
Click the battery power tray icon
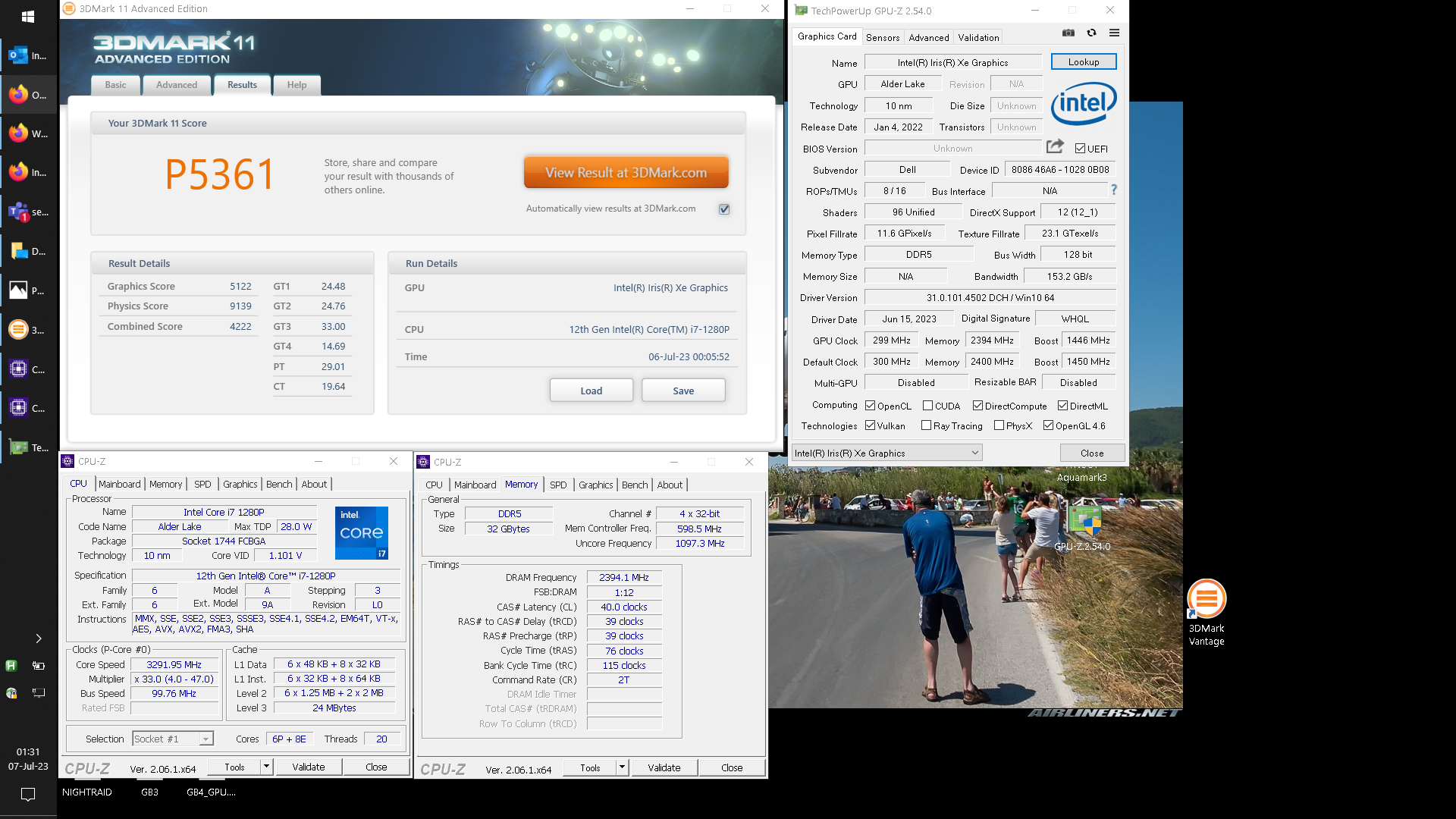39,666
